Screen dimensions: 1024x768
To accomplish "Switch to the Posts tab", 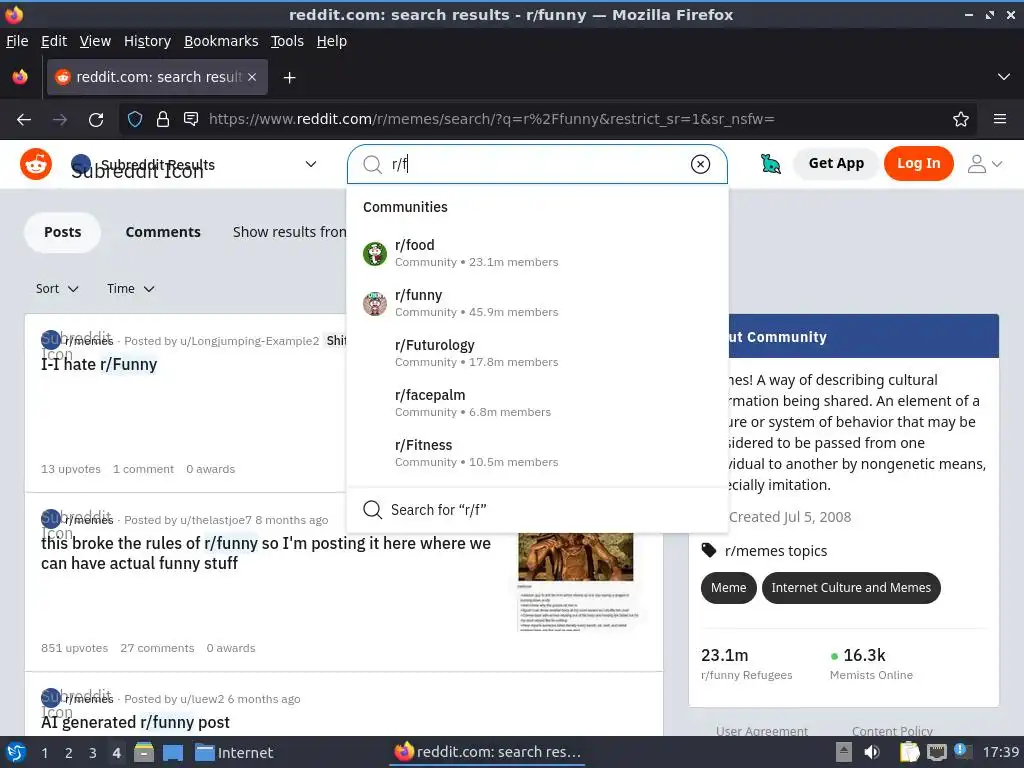I will pyautogui.click(x=63, y=232).
